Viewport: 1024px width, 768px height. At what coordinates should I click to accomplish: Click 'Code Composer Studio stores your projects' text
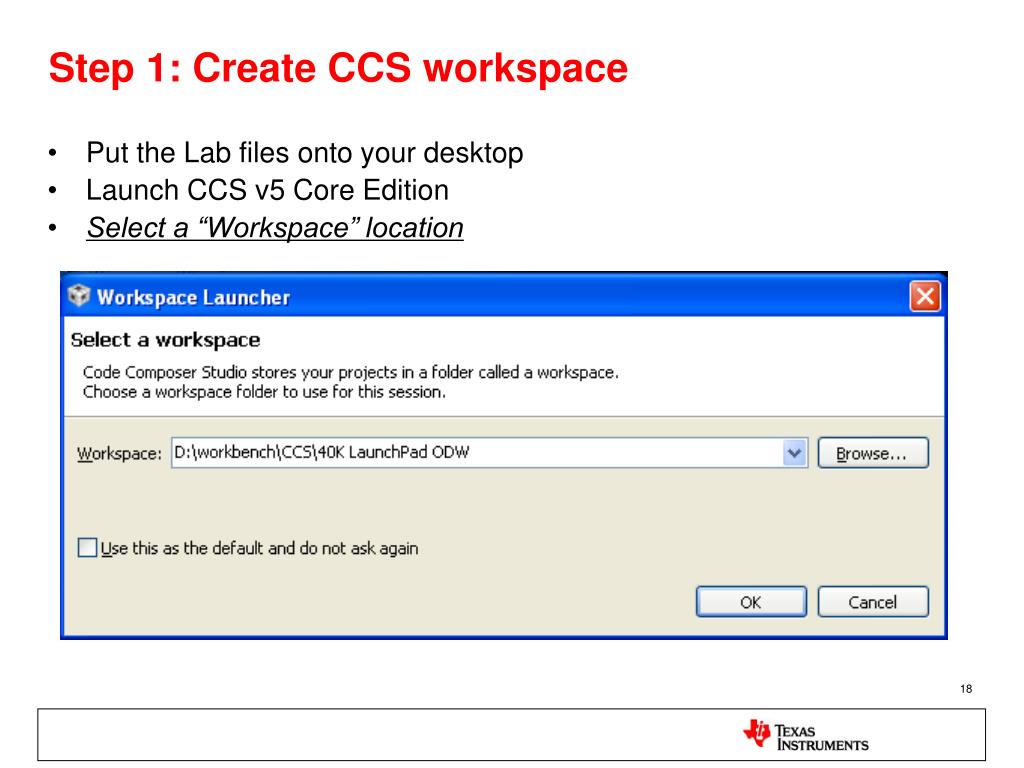coord(350,372)
